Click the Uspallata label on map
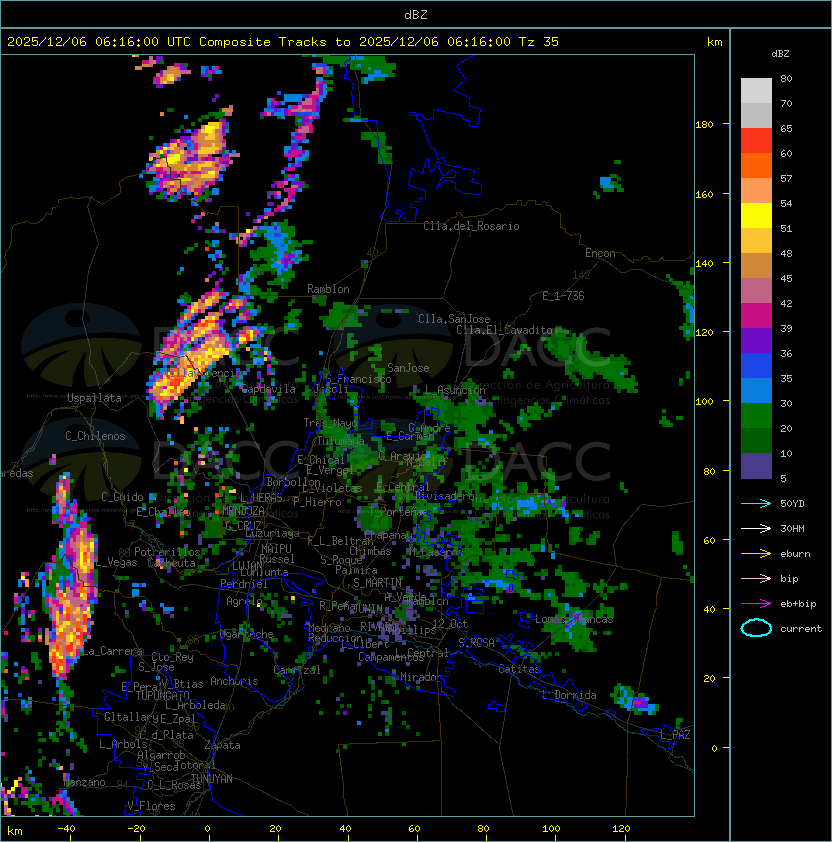832x842 pixels. [x=94, y=398]
